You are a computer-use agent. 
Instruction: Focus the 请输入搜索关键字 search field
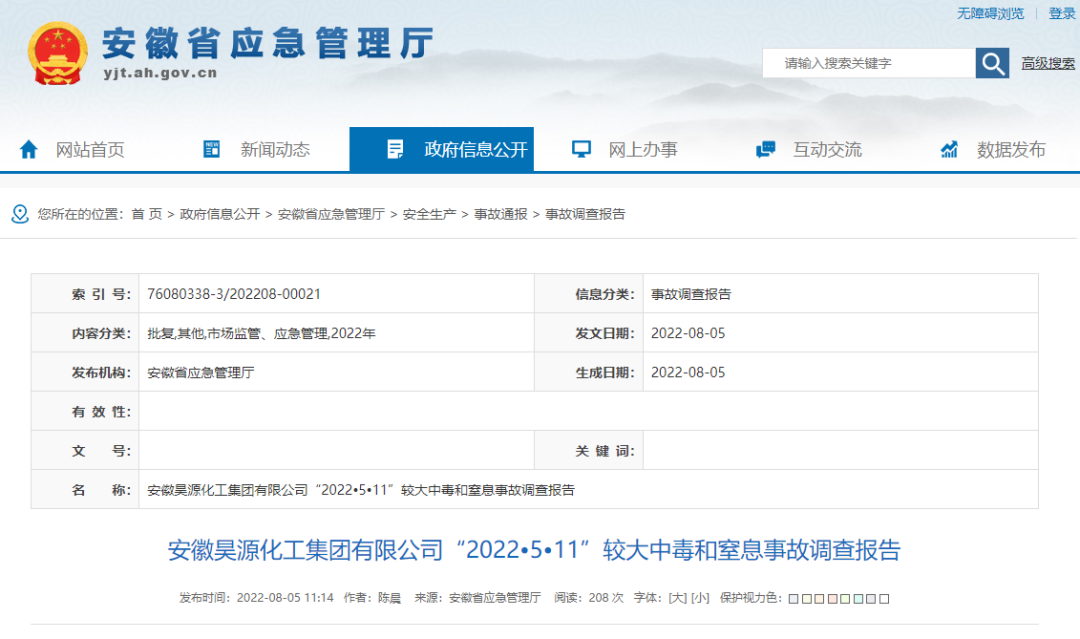pos(869,63)
